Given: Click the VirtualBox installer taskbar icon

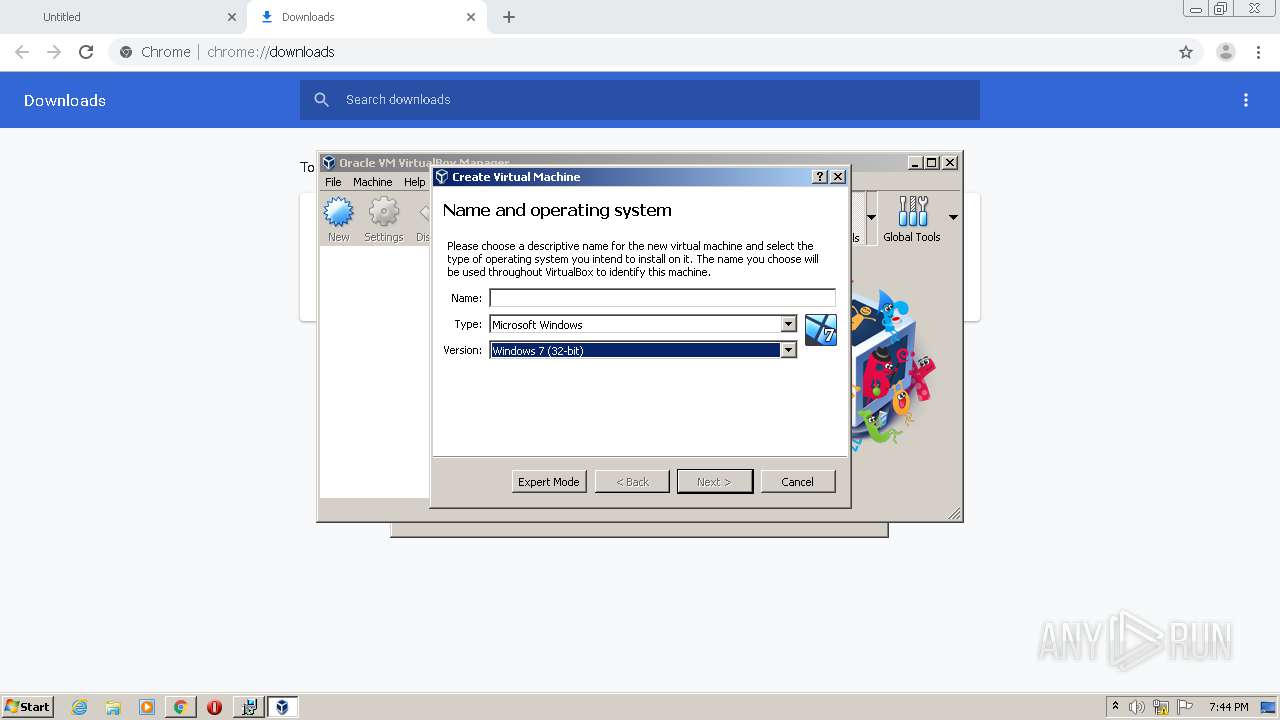Looking at the screenshot, I should [248, 707].
